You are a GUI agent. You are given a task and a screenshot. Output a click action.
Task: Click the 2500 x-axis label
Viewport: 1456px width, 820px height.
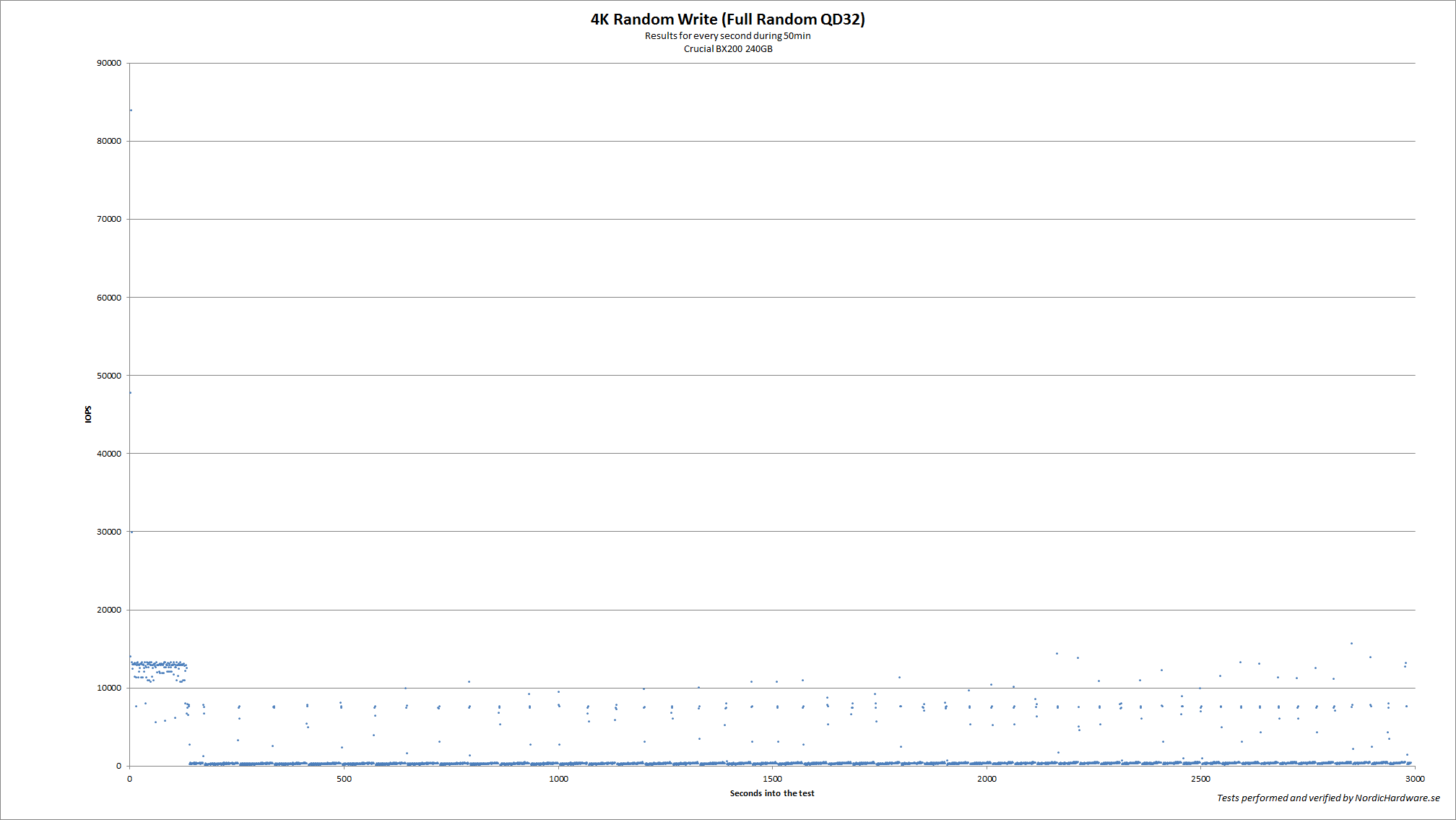pyautogui.click(x=1200, y=779)
